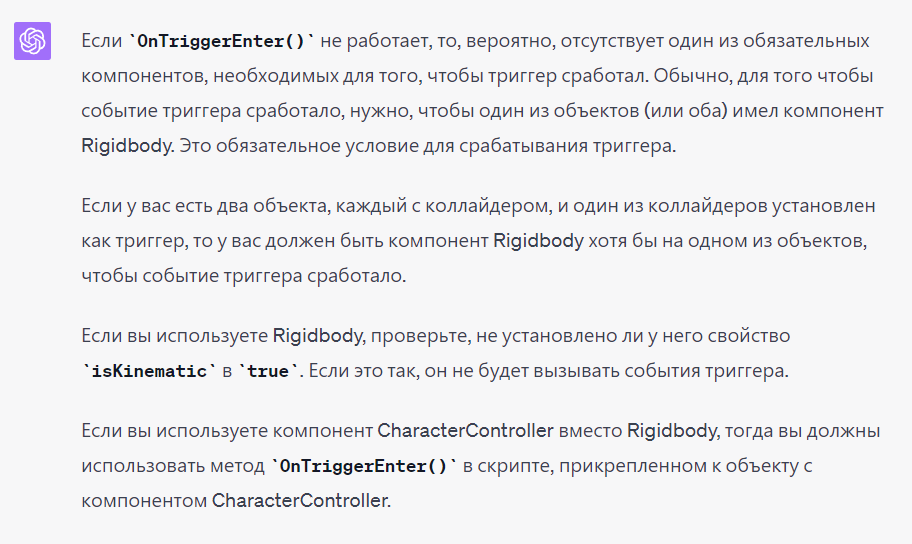Click CharacterController after 'используете компонент'

[465, 431]
